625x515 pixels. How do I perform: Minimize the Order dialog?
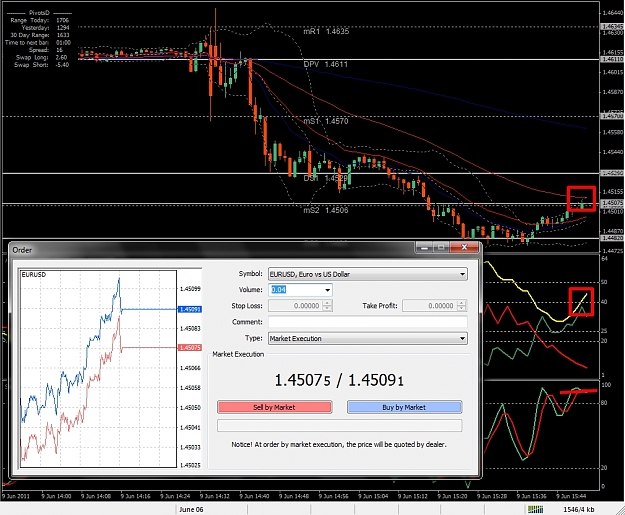(x=424, y=248)
